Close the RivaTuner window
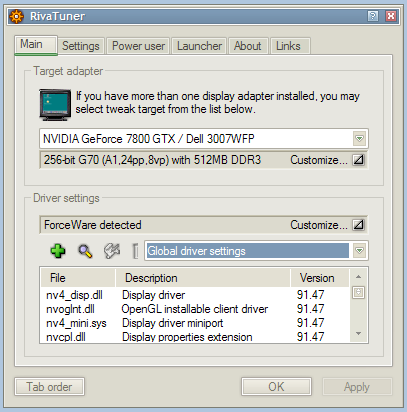The width and height of the screenshot is (407, 412). pos(391,16)
